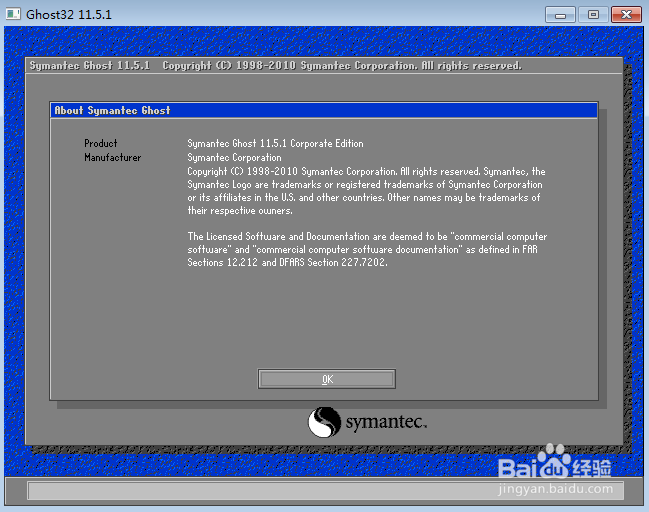Minimize the Ghost32 window

560,15
